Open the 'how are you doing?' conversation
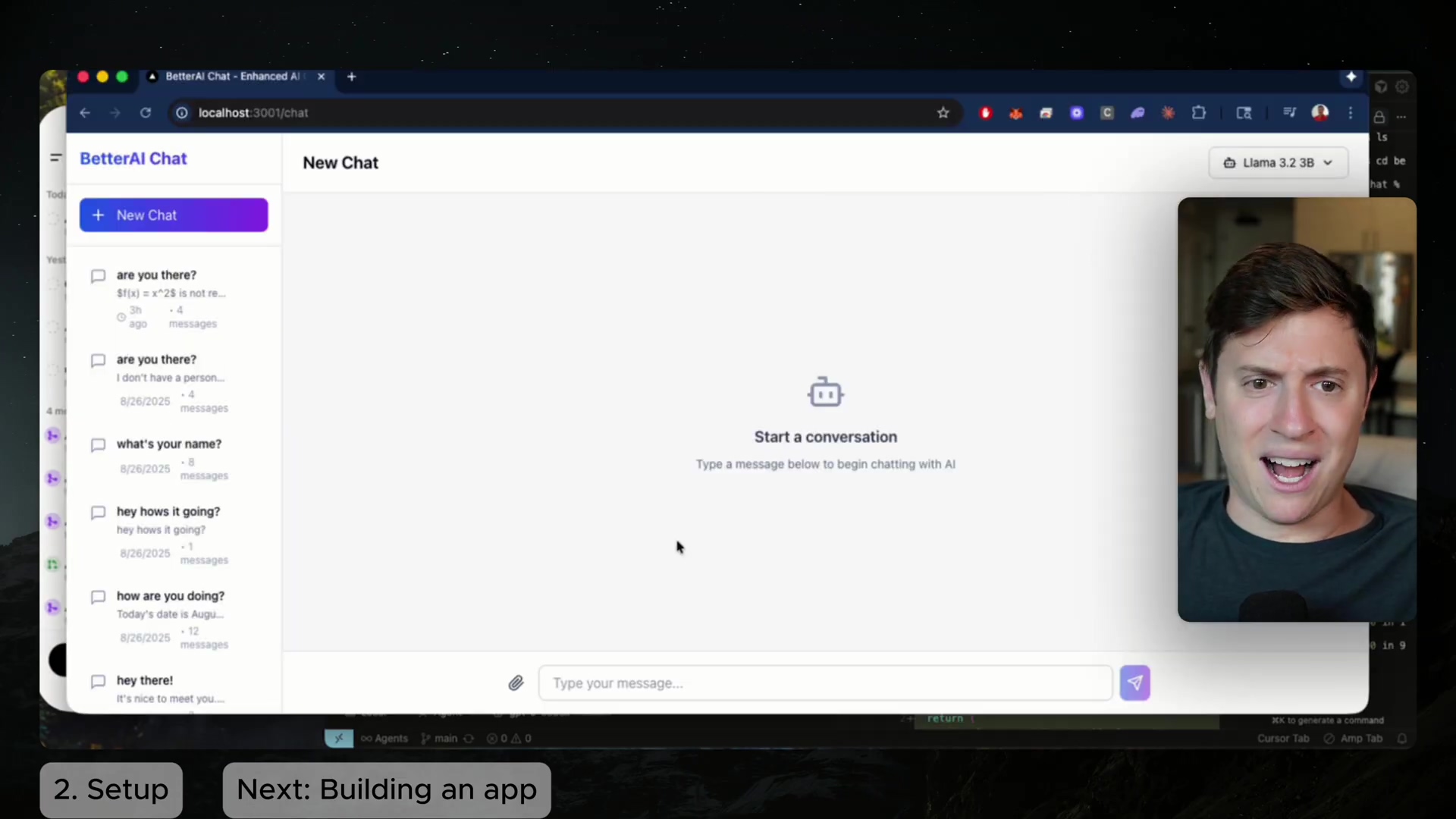The image size is (1456, 819). point(174,620)
